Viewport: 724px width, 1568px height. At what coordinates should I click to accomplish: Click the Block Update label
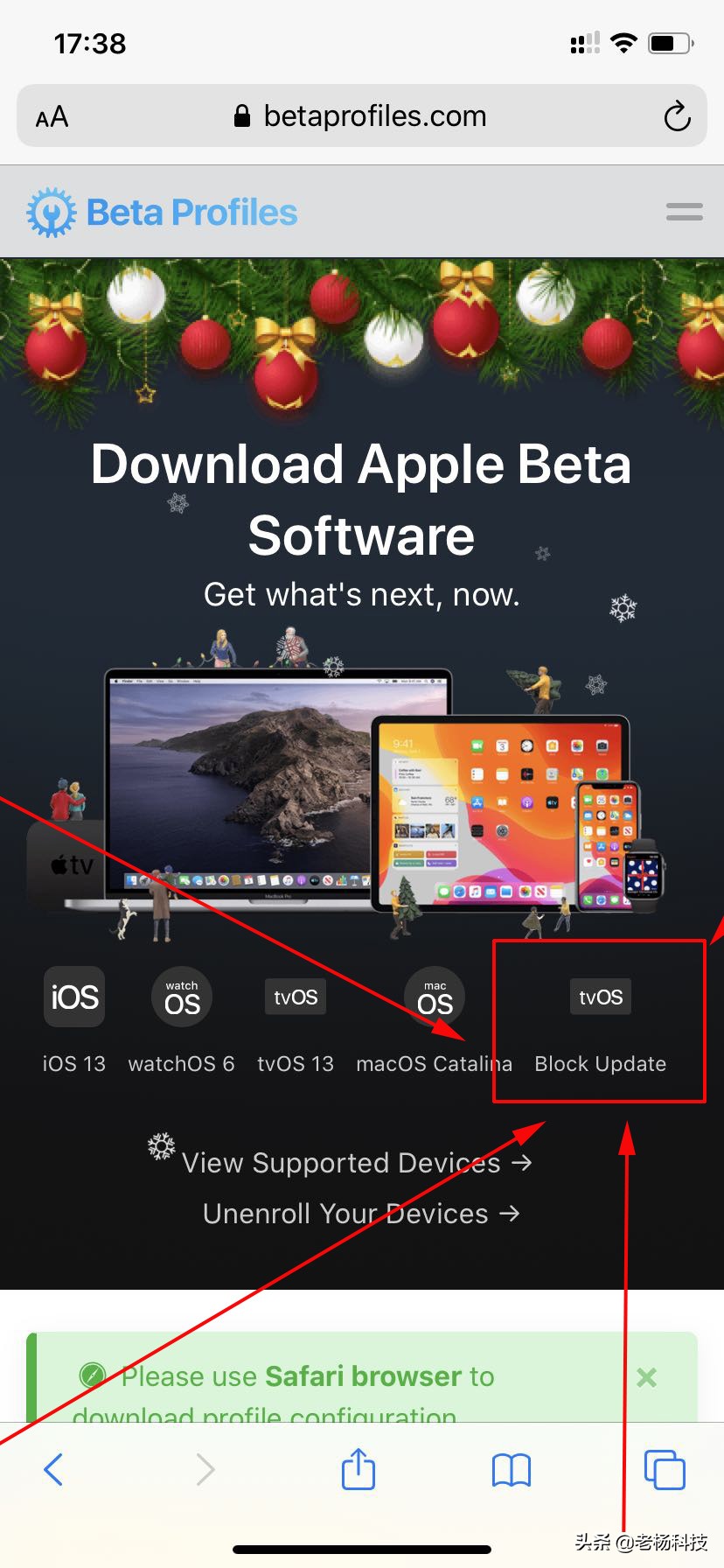[601, 1064]
